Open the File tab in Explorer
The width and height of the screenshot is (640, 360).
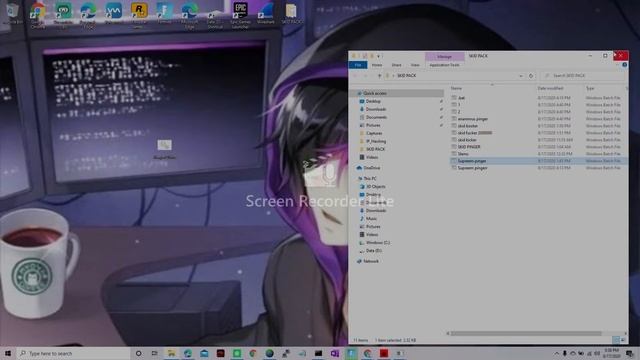point(358,65)
